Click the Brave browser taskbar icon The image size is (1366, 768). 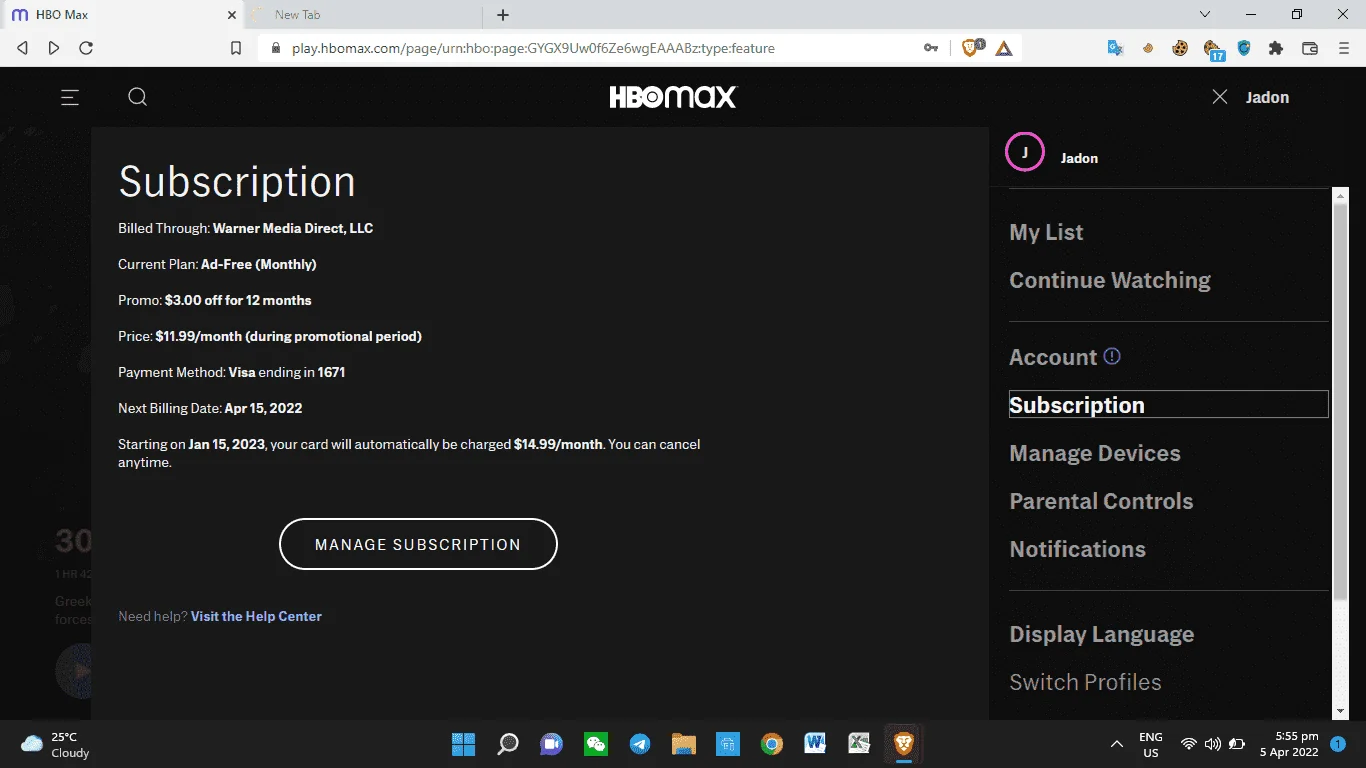[x=903, y=744]
